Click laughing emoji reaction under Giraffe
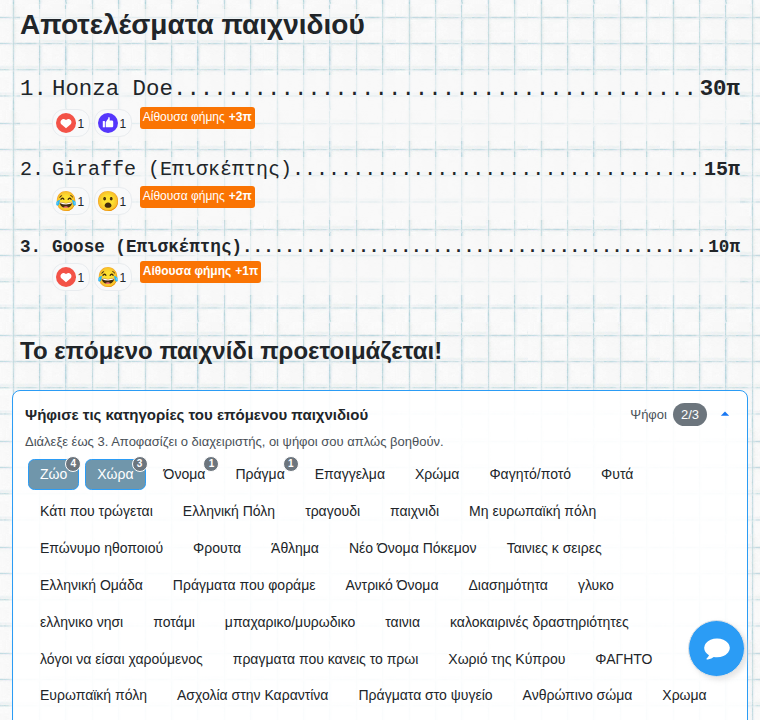The height and width of the screenshot is (720, 760). pos(71,201)
